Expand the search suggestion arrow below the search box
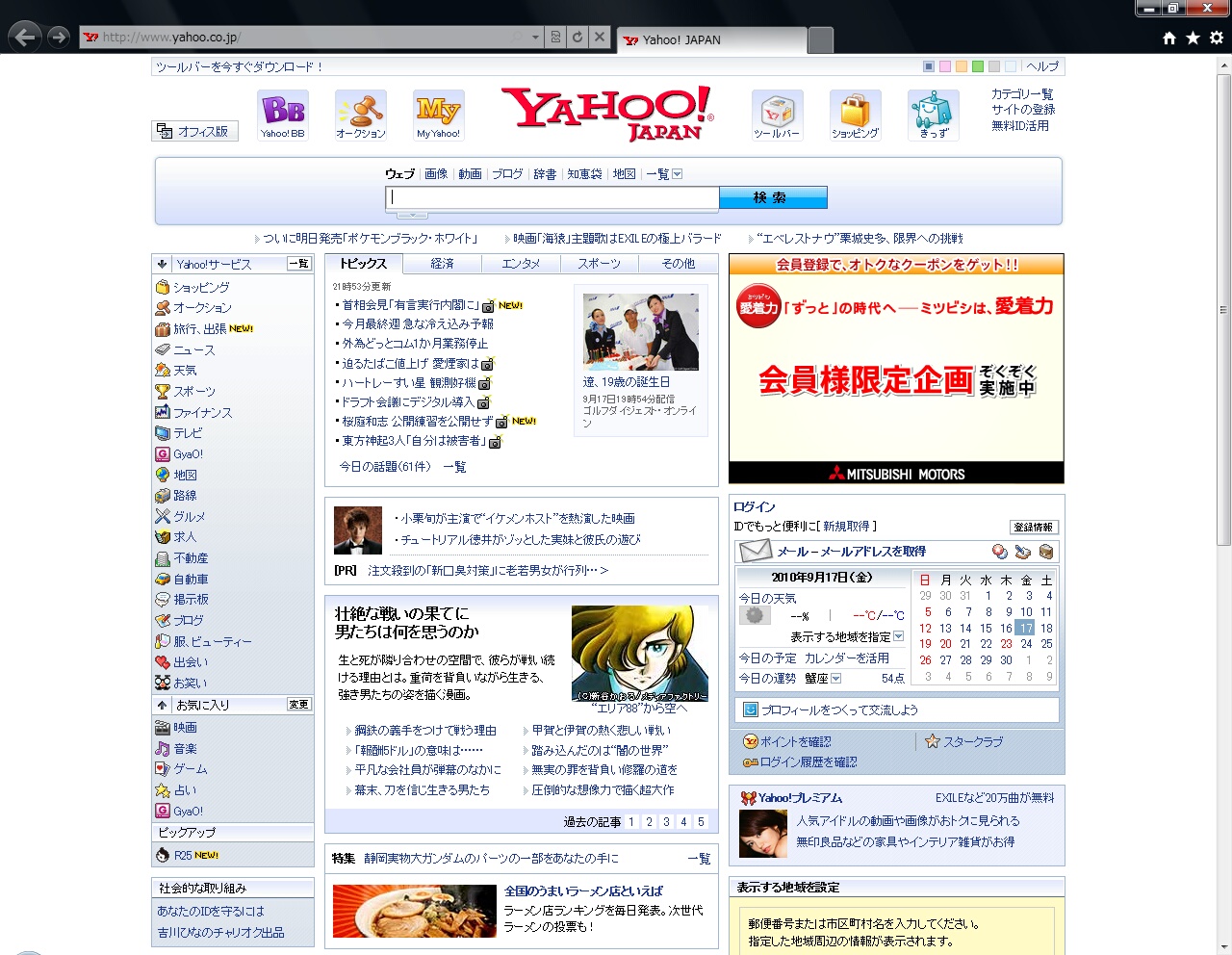This screenshot has width=1232, height=955. pyautogui.click(x=412, y=215)
